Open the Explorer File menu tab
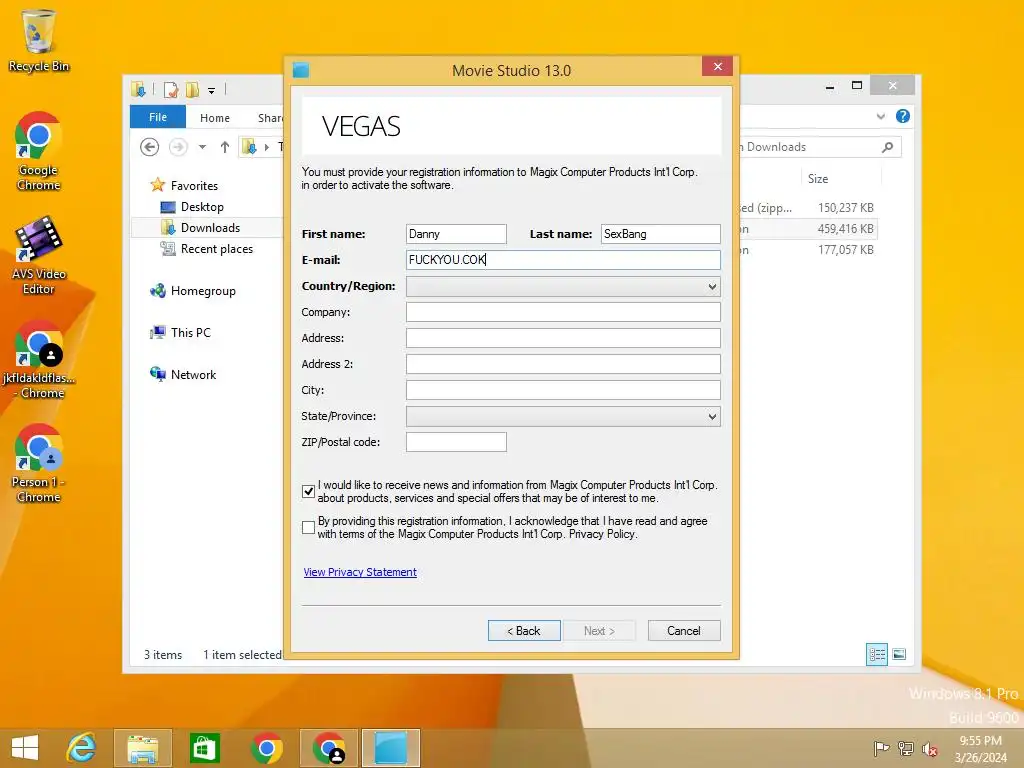The image size is (1024, 768). point(157,117)
